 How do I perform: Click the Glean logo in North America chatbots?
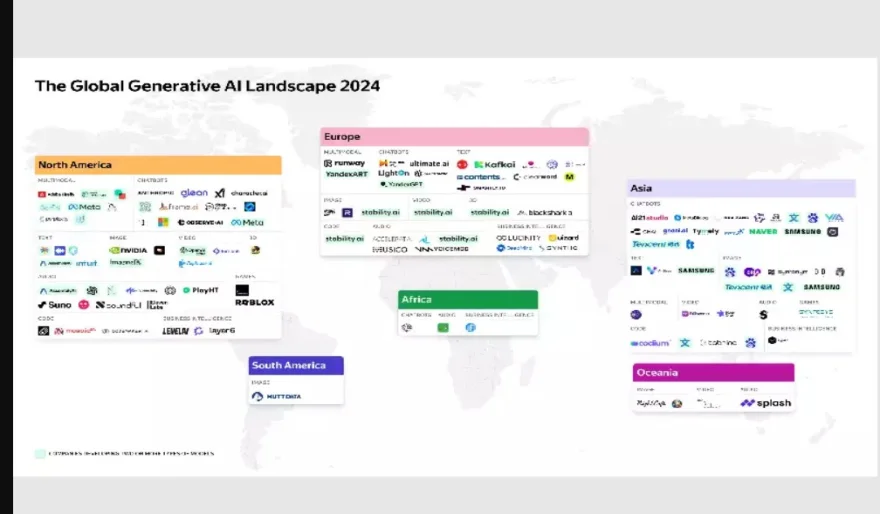(x=194, y=193)
